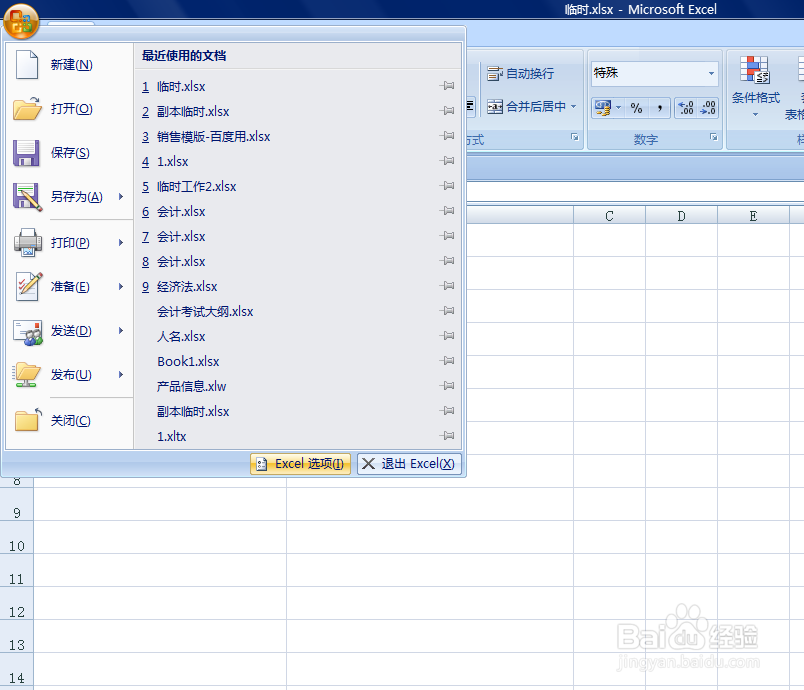Open 条件格式 conditional formatting
804x690 pixels.
tap(755, 86)
